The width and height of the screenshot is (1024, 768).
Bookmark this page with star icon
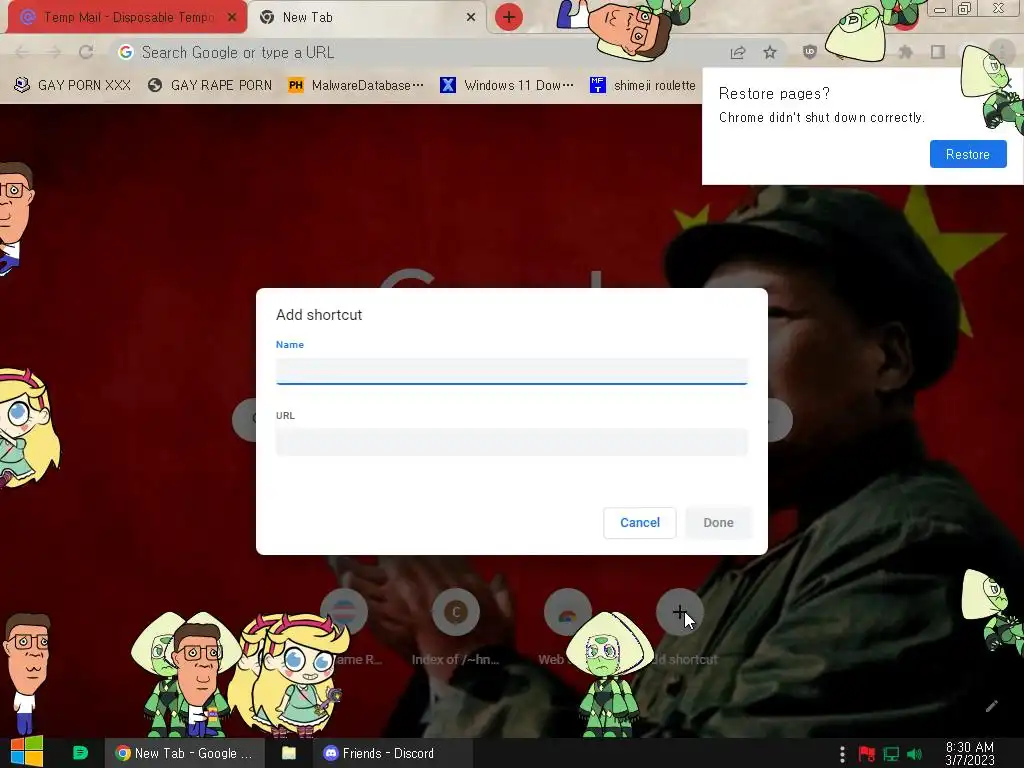click(770, 52)
